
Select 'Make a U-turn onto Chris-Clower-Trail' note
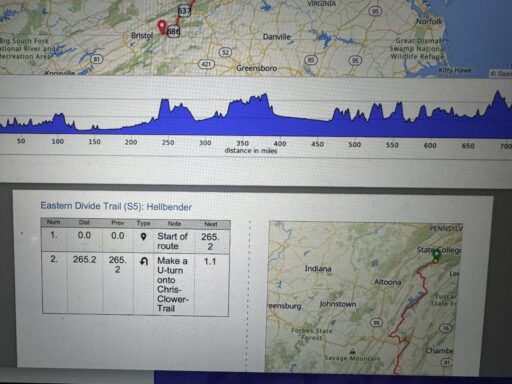pos(172,284)
